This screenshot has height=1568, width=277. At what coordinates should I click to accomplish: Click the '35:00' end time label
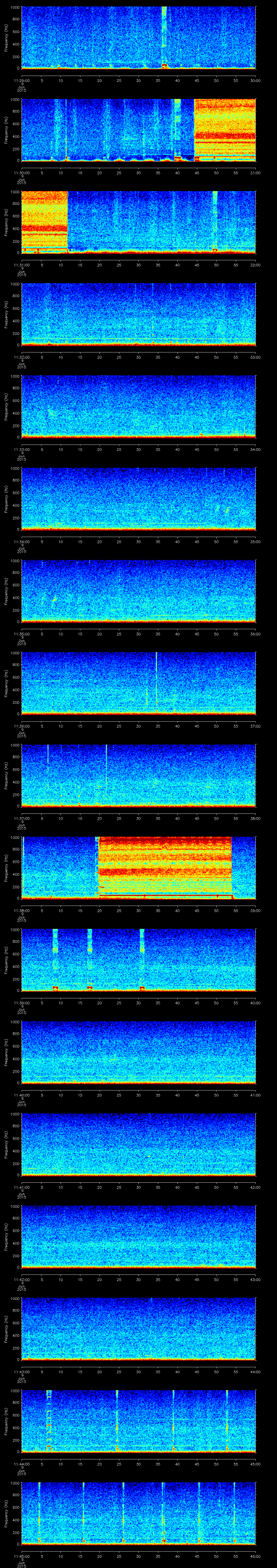(x=255, y=542)
